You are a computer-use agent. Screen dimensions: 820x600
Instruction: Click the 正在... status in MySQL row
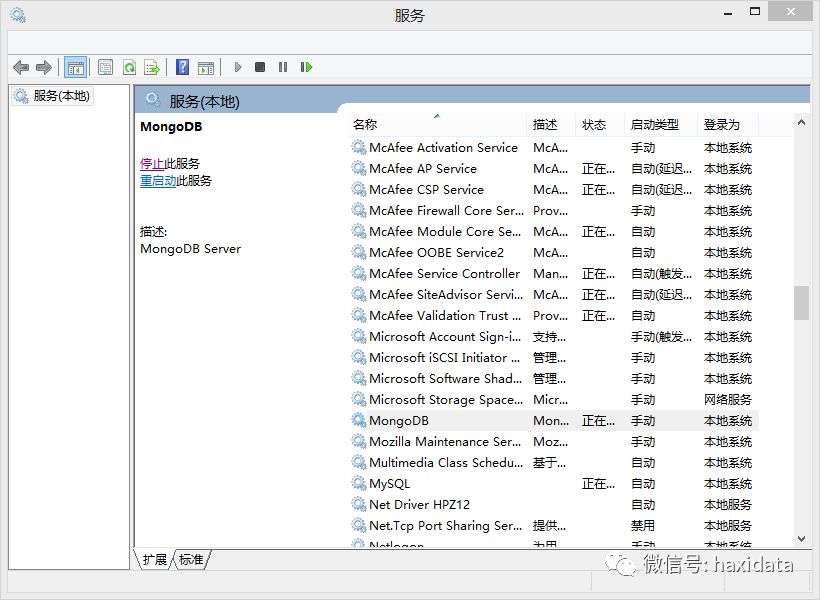pyautogui.click(x=598, y=483)
